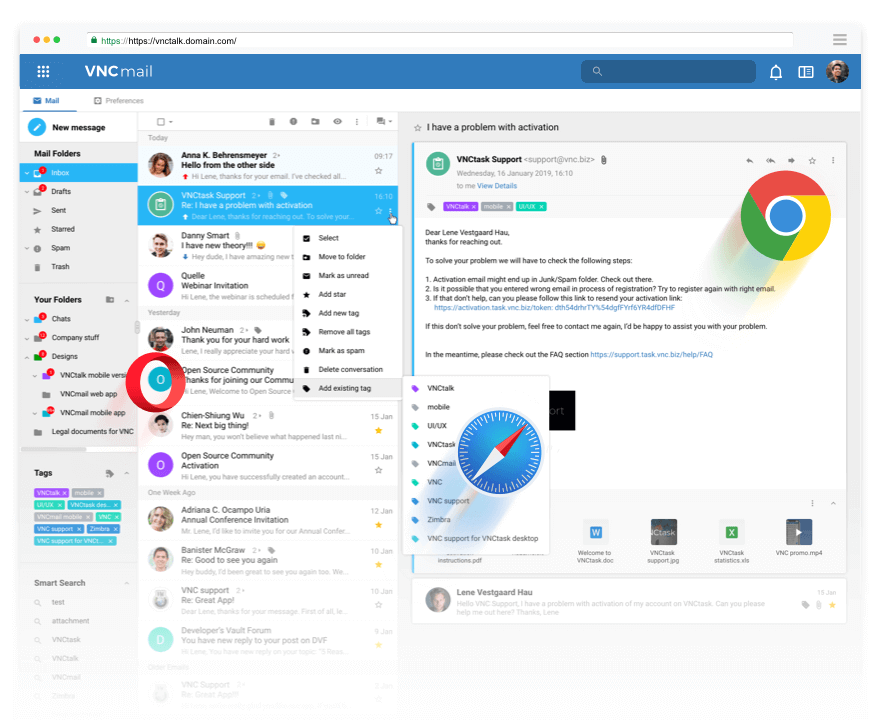Choose 'Move to folder' in context menu
Viewport: 881px width, 720px height.
pos(348,257)
